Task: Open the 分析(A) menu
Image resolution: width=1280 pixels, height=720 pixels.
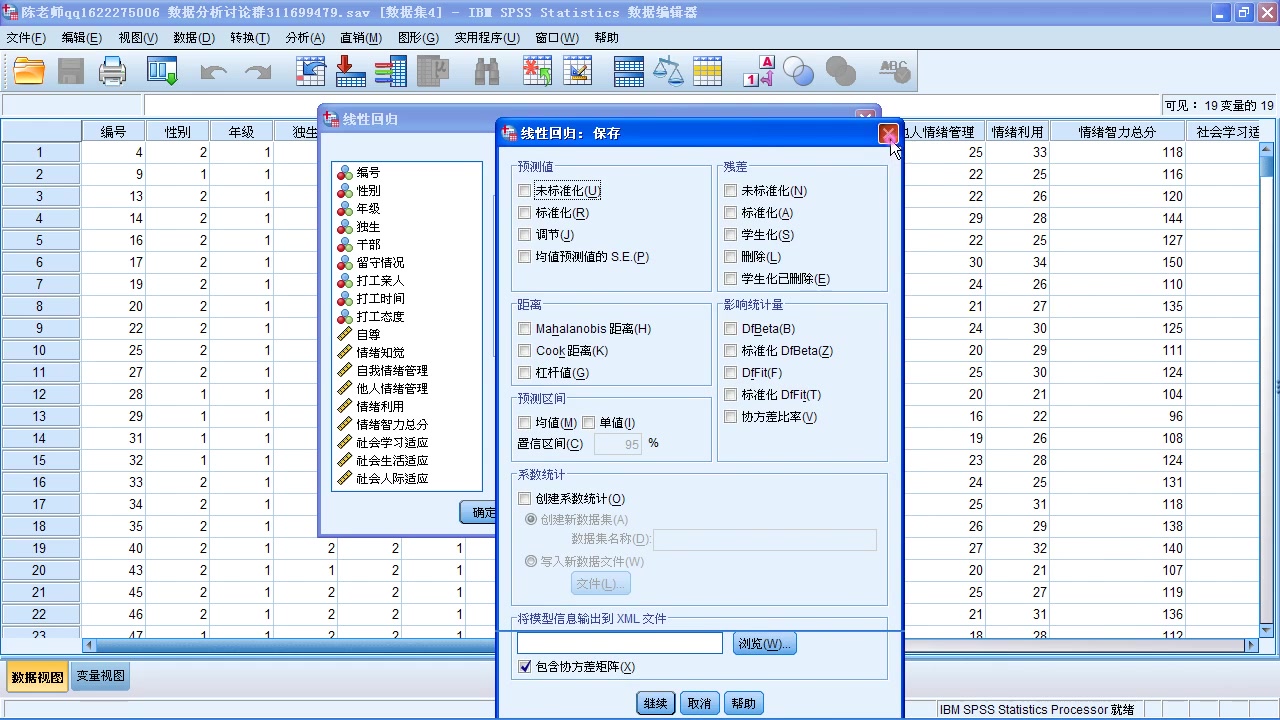Action: [x=305, y=38]
